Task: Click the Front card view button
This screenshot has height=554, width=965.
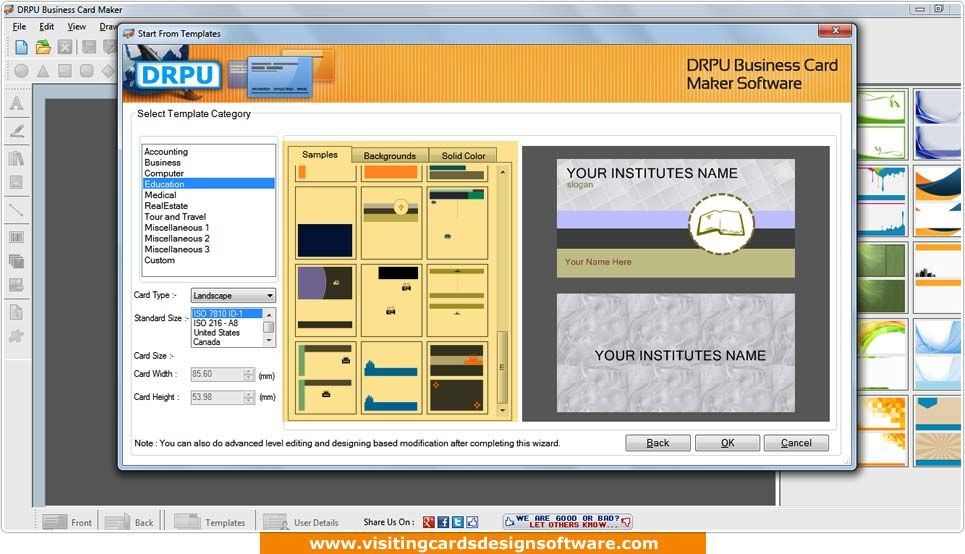Action: [x=68, y=522]
